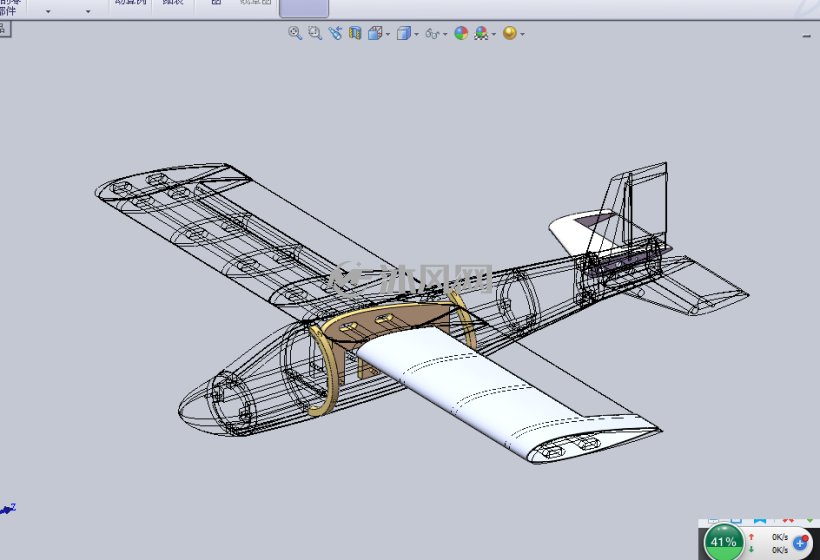This screenshot has width=820, height=560.
Task: Click the Display Style box icon
Action: click(403, 33)
